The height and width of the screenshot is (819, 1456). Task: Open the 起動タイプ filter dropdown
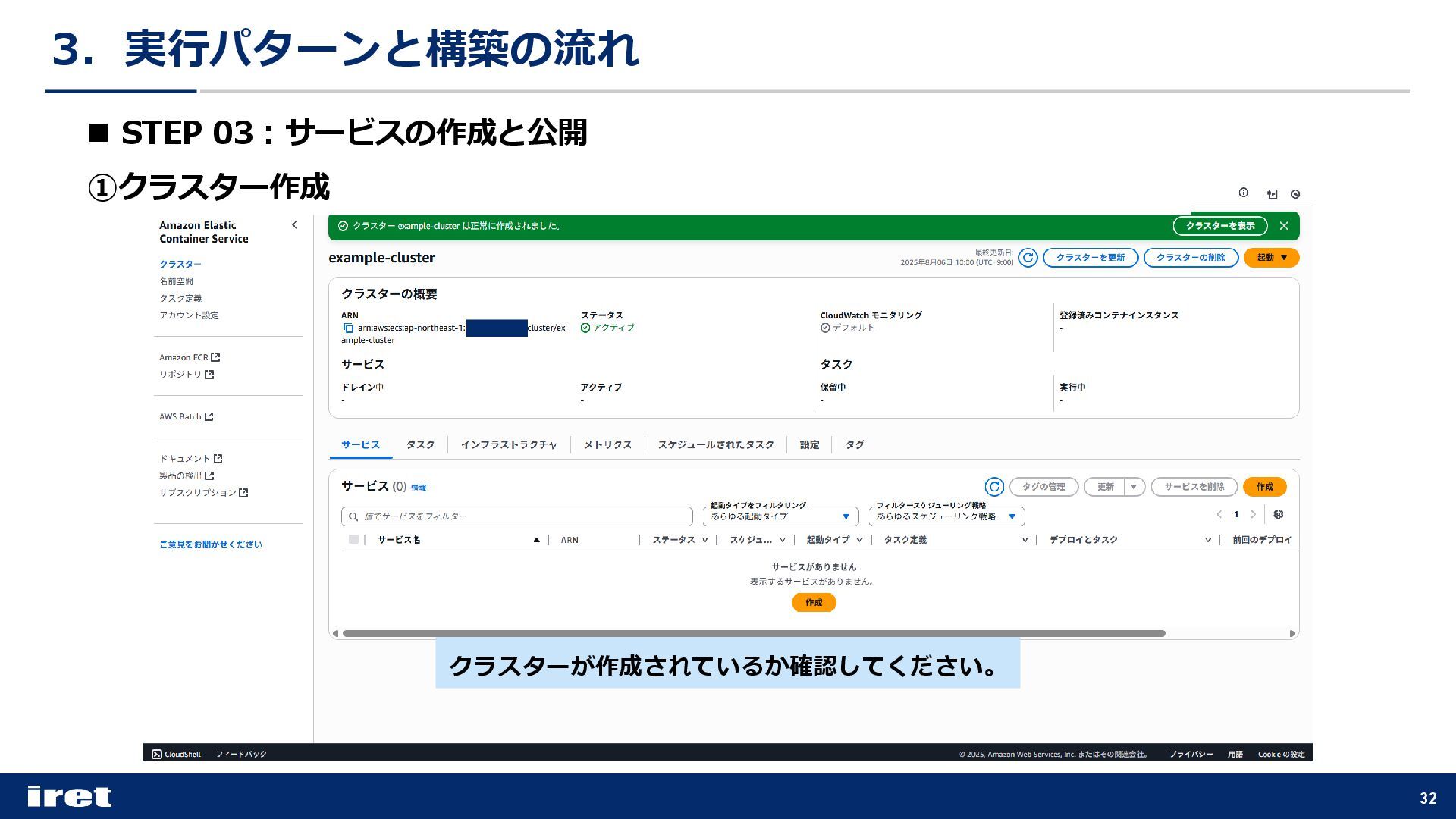pyautogui.click(x=780, y=516)
